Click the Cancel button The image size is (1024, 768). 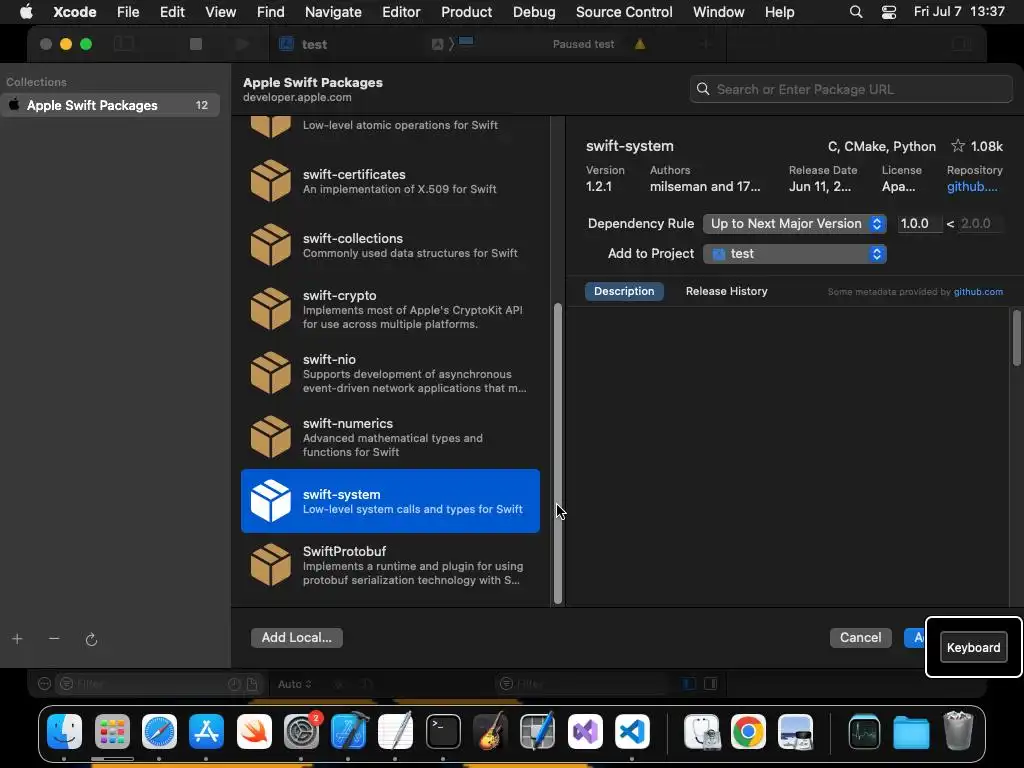(x=860, y=637)
